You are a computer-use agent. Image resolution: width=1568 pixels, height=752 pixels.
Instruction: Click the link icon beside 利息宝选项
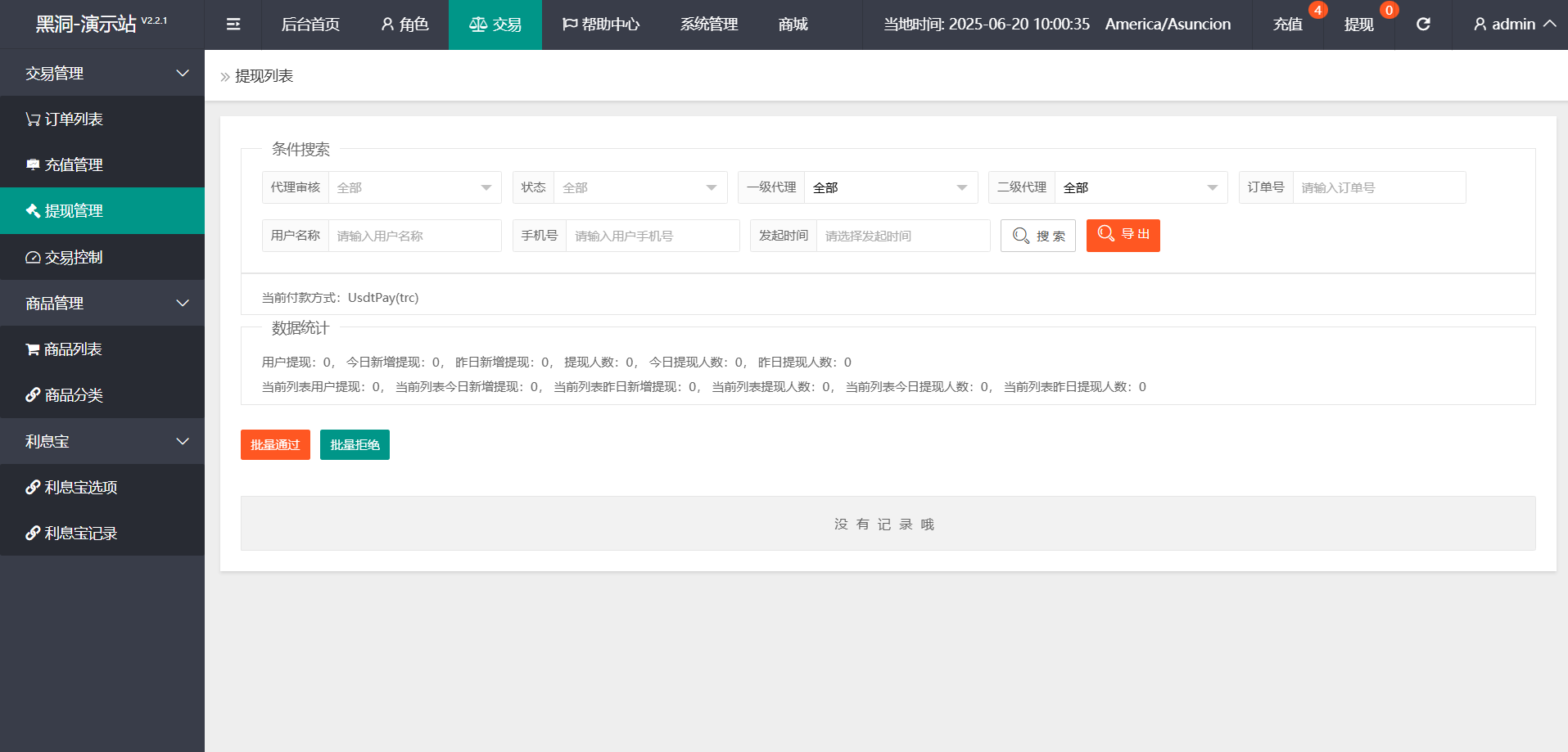coord(33,488)
